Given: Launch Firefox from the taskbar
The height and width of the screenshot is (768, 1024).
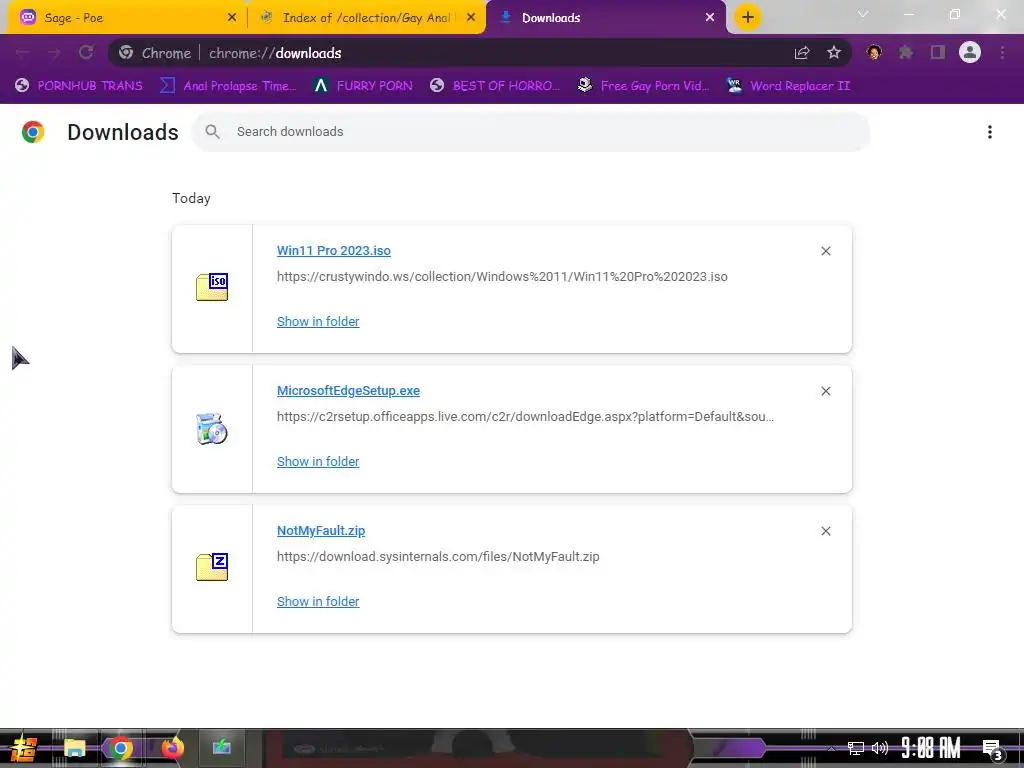Looking at the screenshot, I should pyautogui.click(x=172, y=748).
